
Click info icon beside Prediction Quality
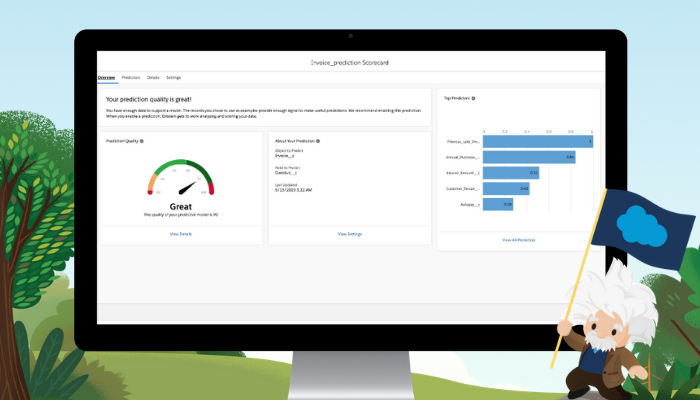(142, 141)
